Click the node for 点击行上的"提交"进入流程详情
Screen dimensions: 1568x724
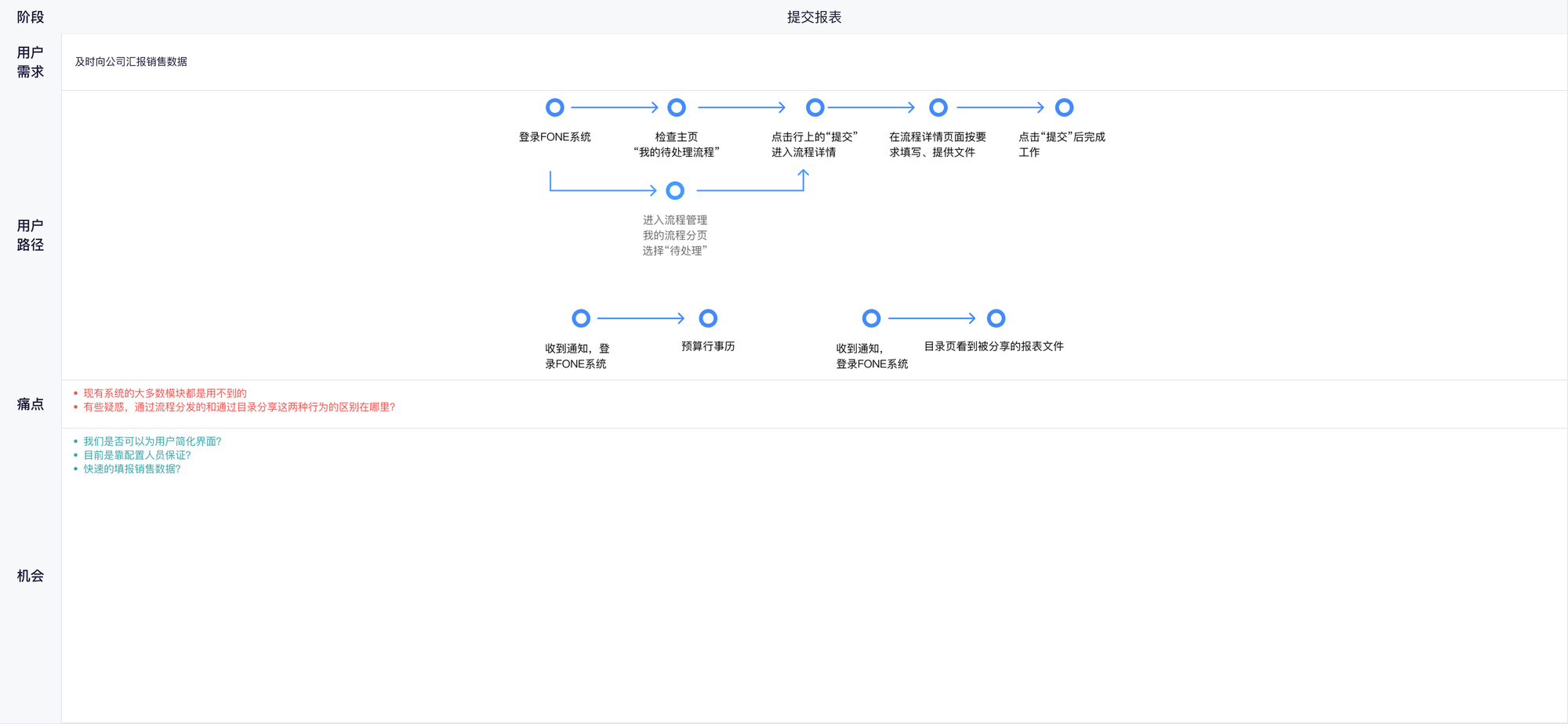(815, 107)
